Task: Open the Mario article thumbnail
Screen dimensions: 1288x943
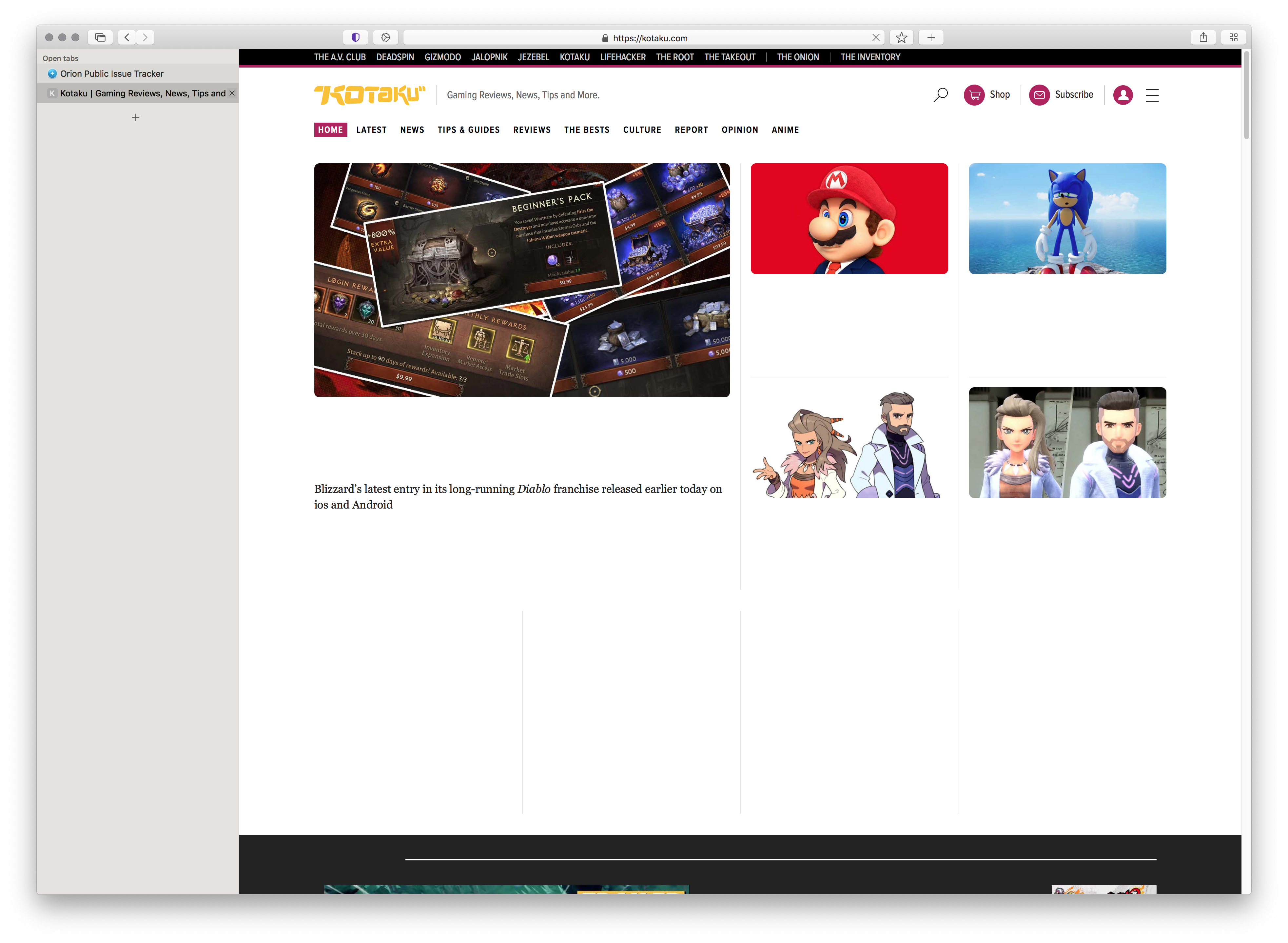Action: pyautogui.click(x=849, y=219)
